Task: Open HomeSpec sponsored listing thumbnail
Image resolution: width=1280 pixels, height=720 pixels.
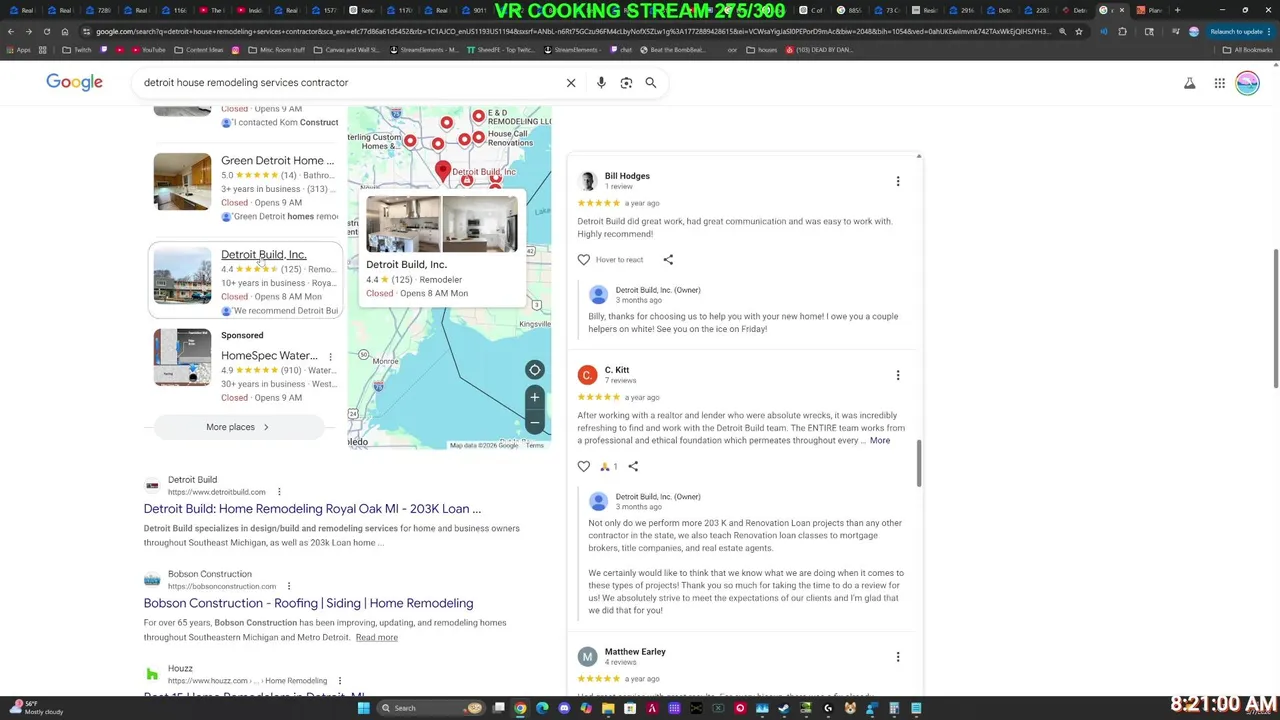Action: coord(182,357)
